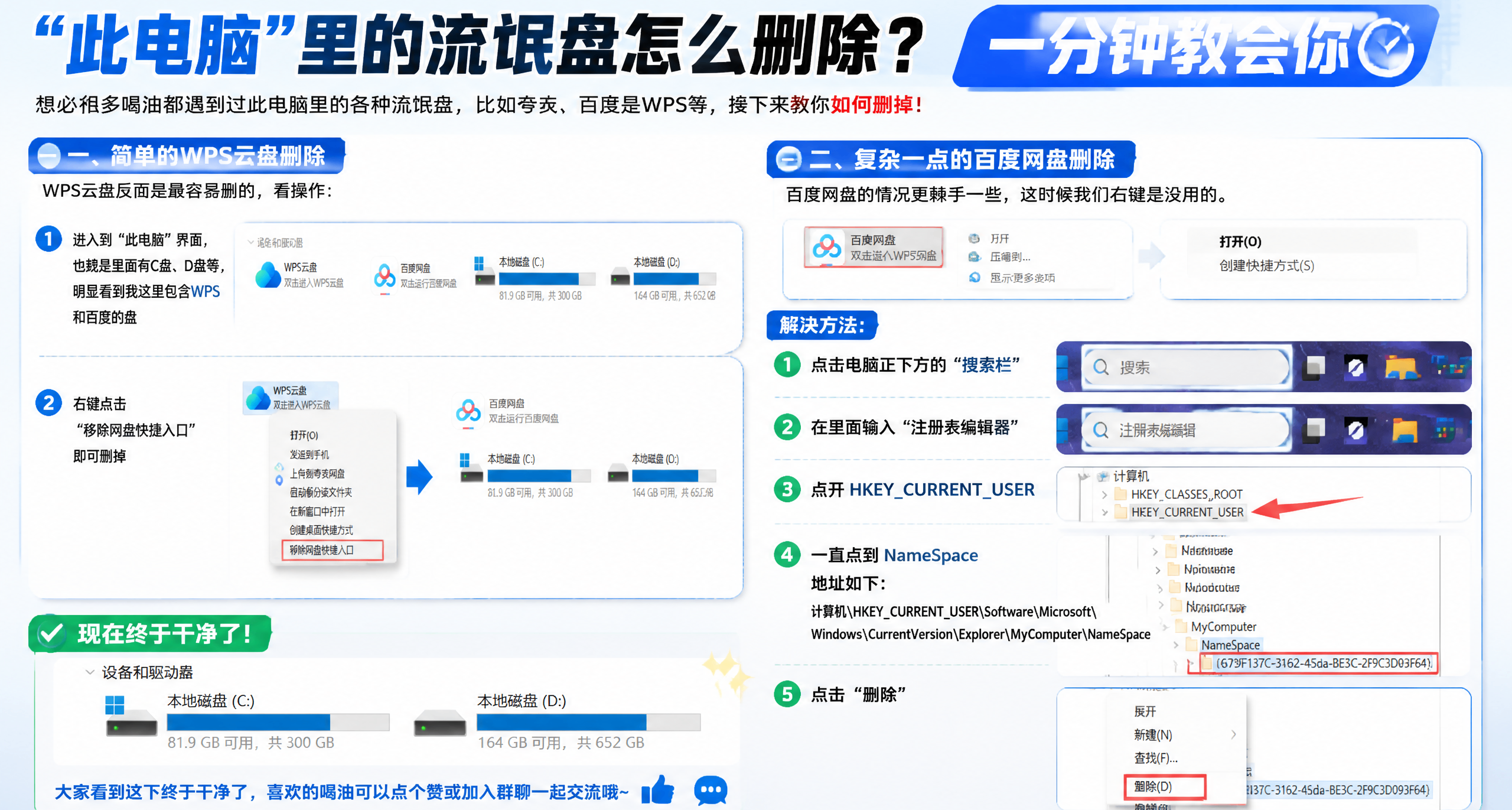Click the icon beside the 显示更多选项 entry
The width and height of the screenshot is (1512, 810).
[x=975, y=278]
